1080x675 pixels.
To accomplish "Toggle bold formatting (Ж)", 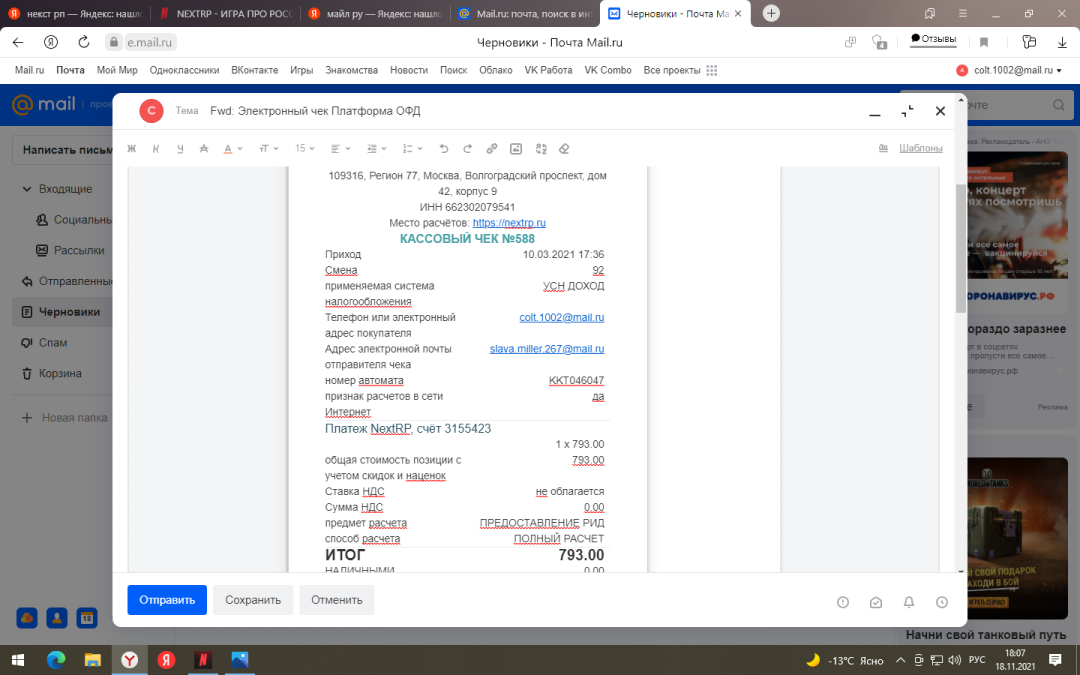I will [x=131, y=148].
